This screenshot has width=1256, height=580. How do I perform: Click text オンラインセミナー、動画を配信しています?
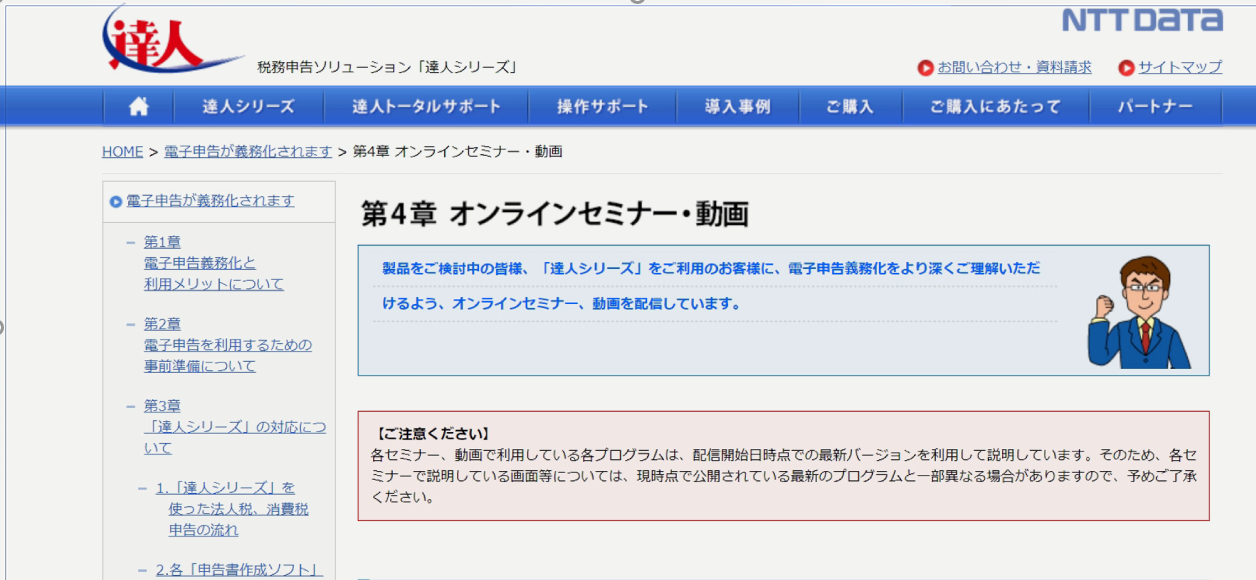(597, 303)
